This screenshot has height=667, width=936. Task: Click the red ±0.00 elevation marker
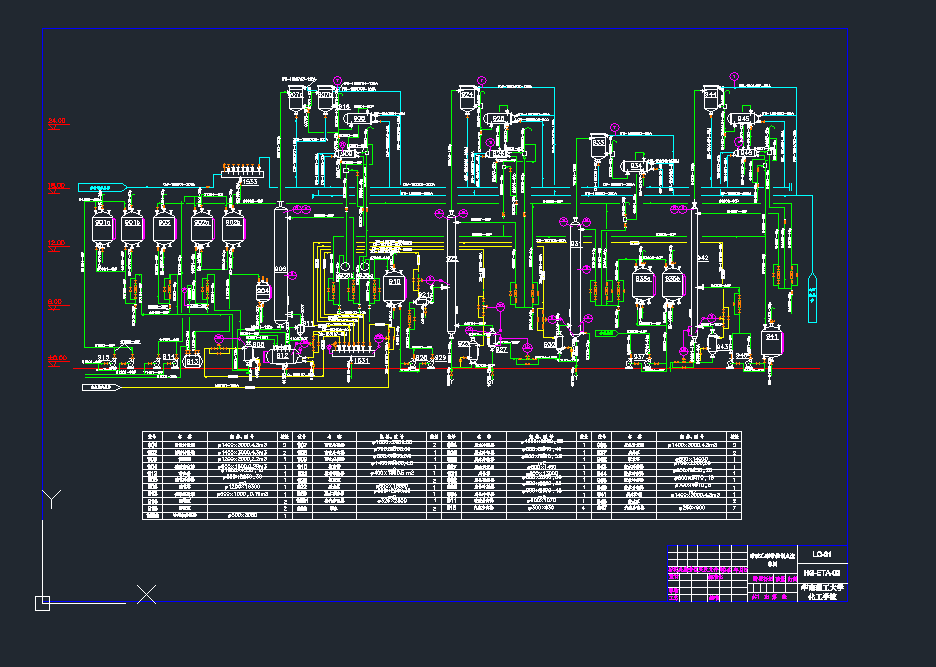point(57,357)
